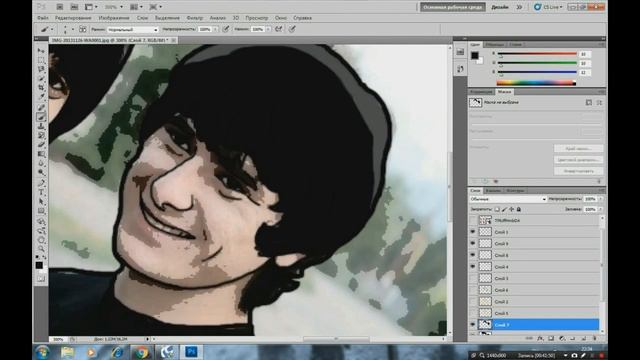Select the Zoom tool in toolbox

point(41,249)
